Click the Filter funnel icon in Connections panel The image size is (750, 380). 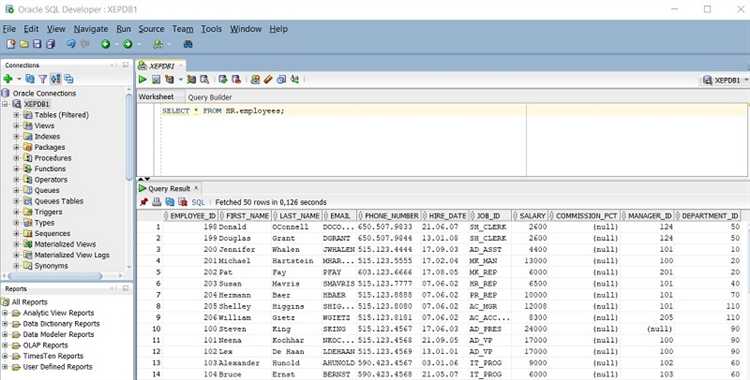43,79
